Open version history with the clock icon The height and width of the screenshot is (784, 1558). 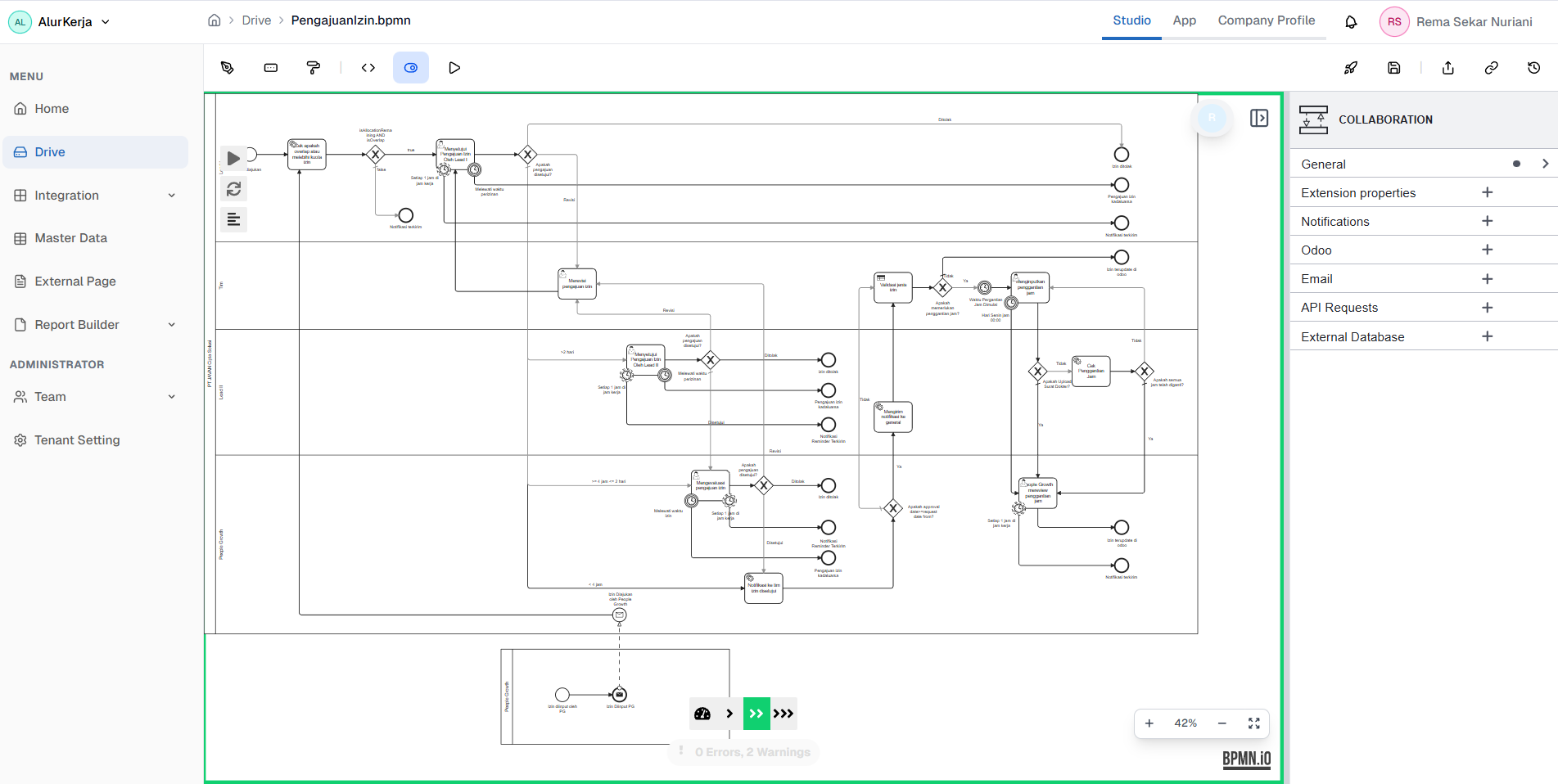(x=1533, y=67)
